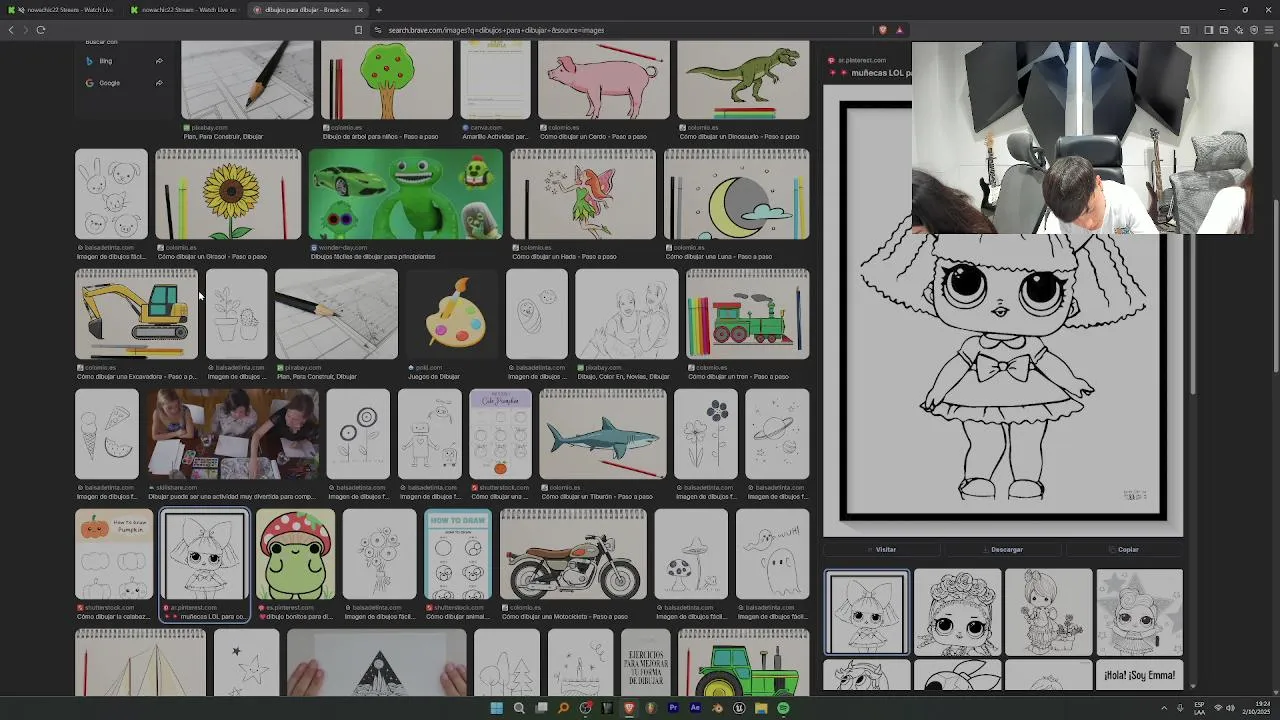
Task: Open File Explorer from the taskbar
Action: (761, 708)
